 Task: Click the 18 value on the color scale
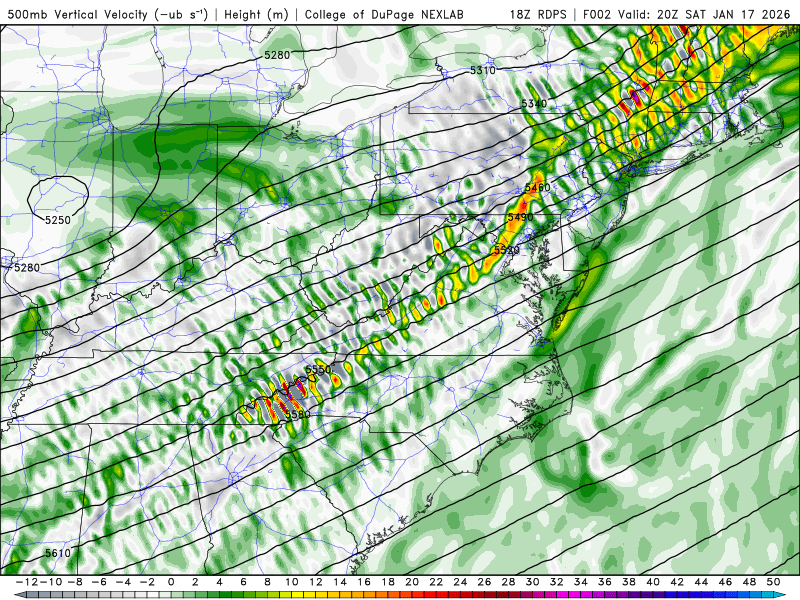[x=388, y=582]
